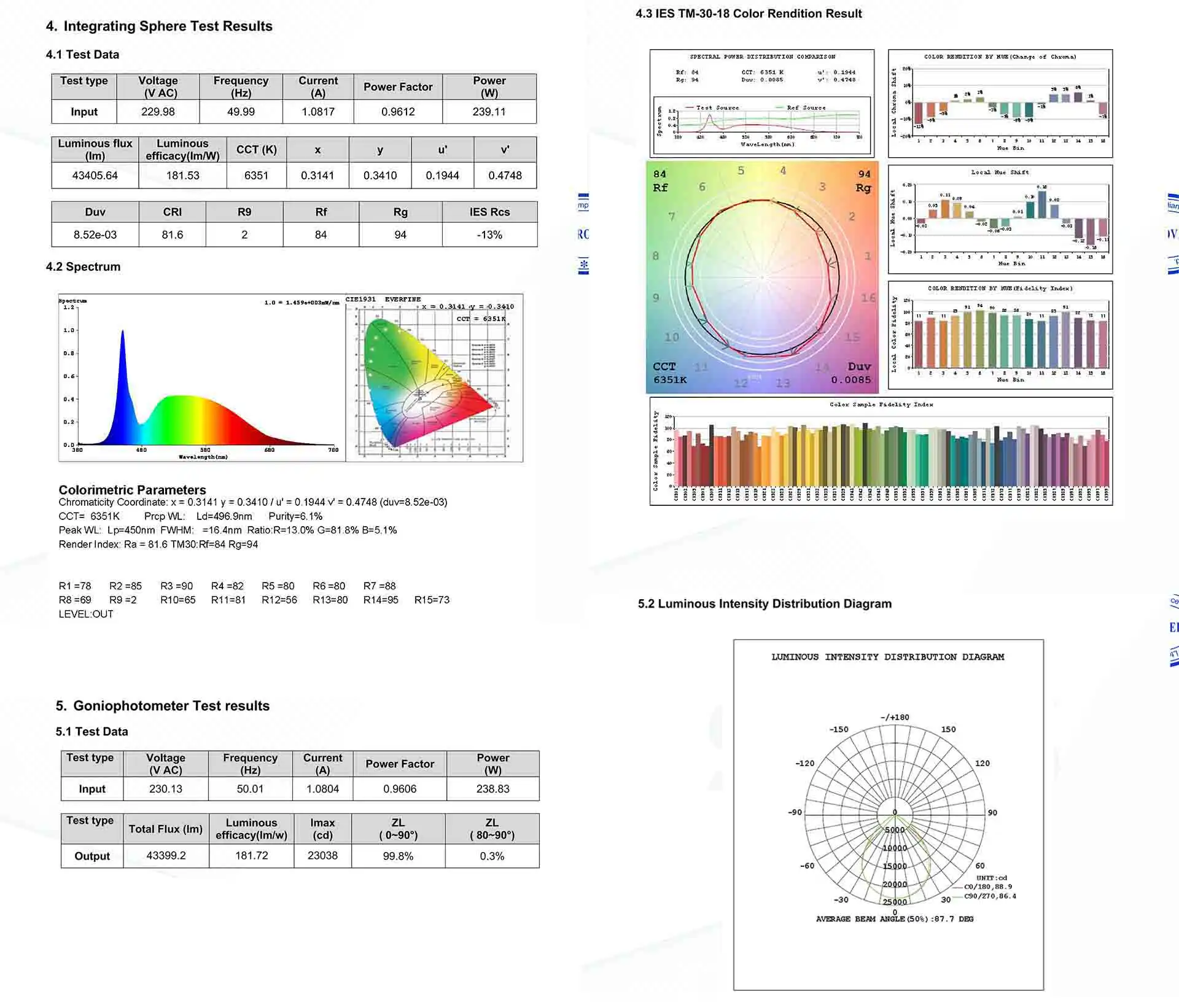Click the "R12=56" rendering value
This screenshot has height=1008, width=1179.
(x=279, y=600)
